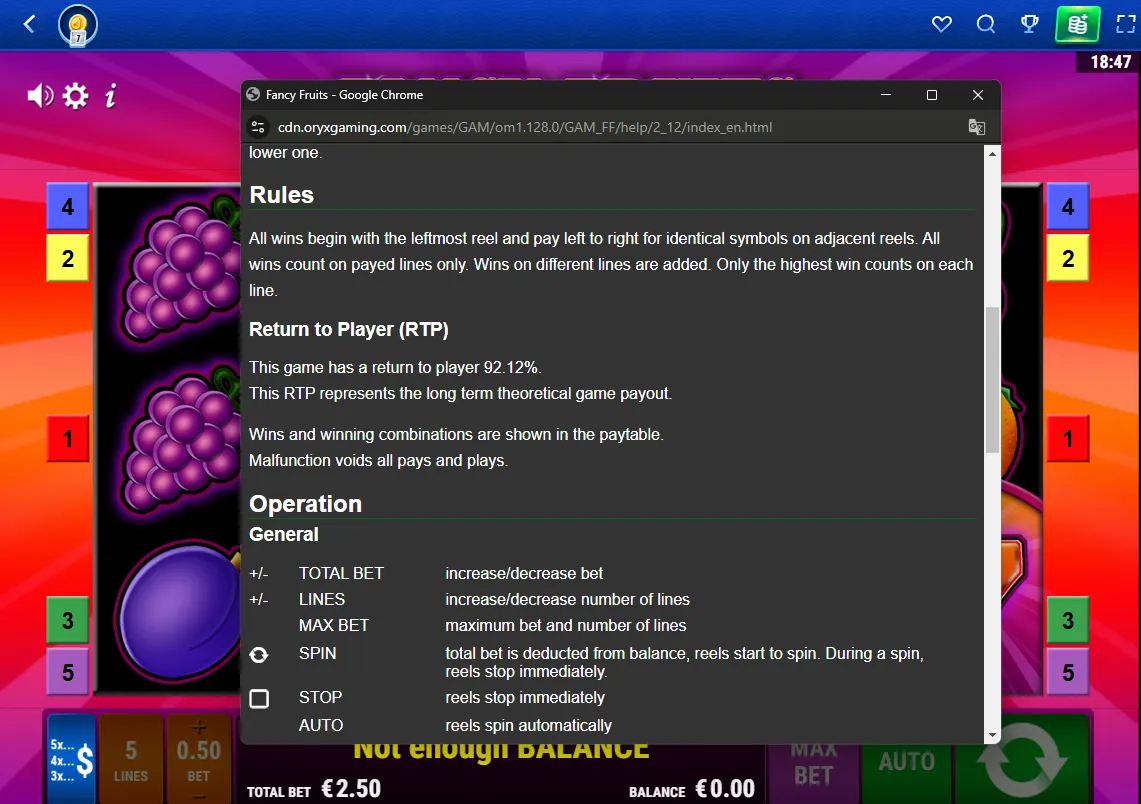The height and width of the screenshot is (804, 1141).
Task: Click the 18:47 clock display
Action: tap(1110, 62)
